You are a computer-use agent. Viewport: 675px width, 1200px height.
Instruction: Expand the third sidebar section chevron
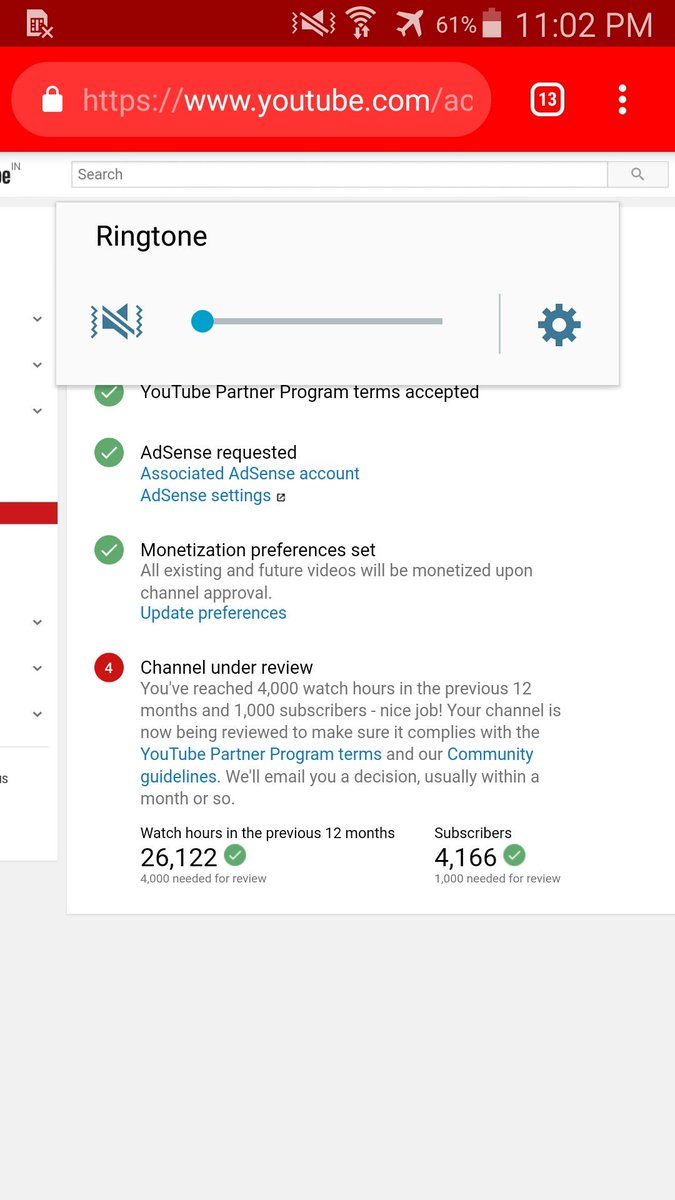click(x=37, y=411)
